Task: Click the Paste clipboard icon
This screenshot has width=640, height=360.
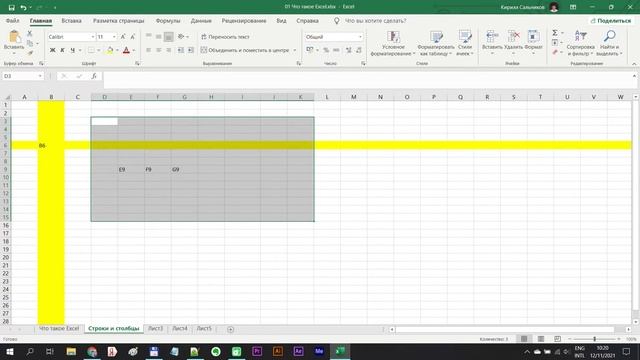Action: click(14, 37)
